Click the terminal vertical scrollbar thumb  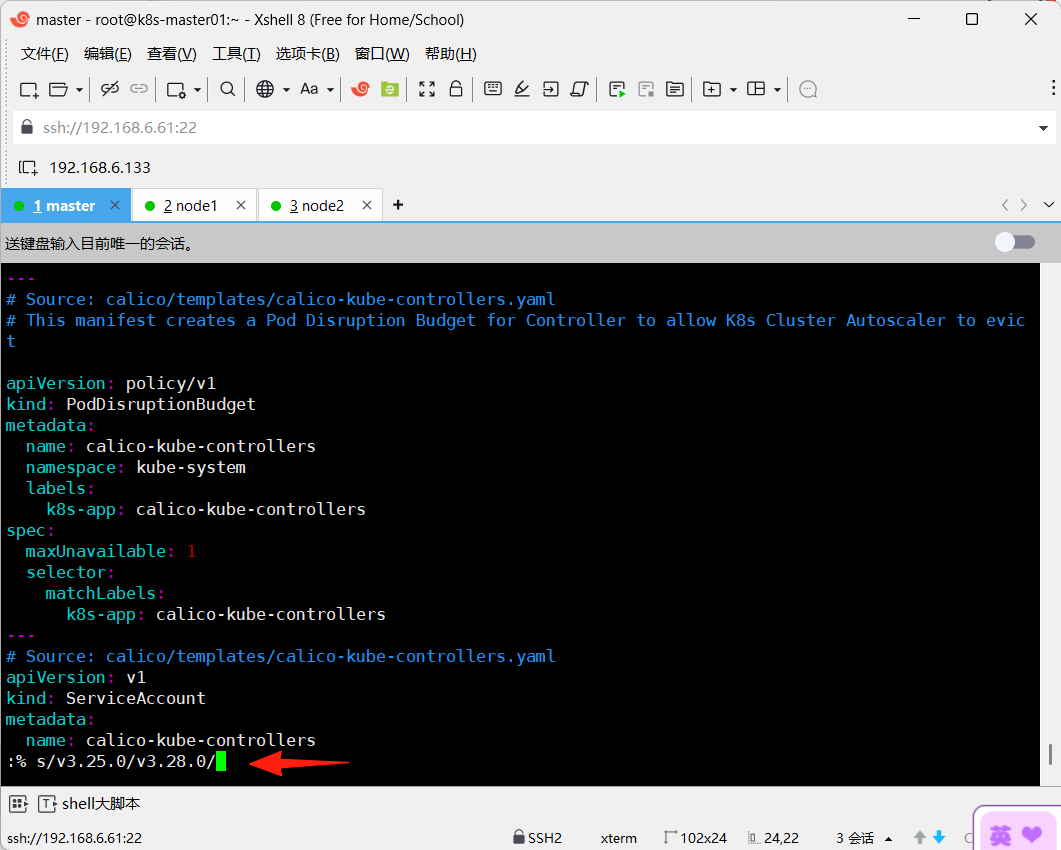click(x=1050, y=754)
